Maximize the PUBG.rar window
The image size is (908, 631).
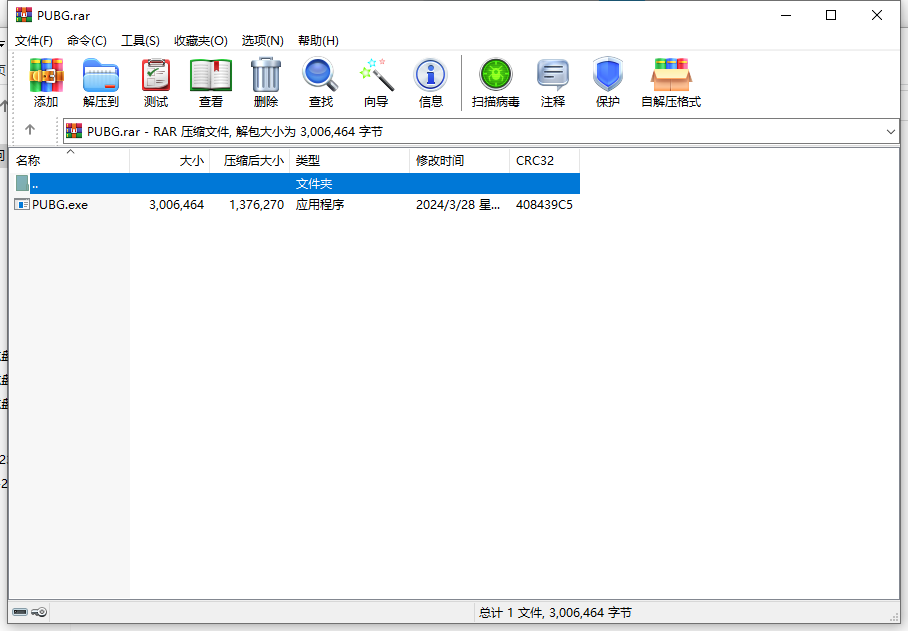pos(831,15)
